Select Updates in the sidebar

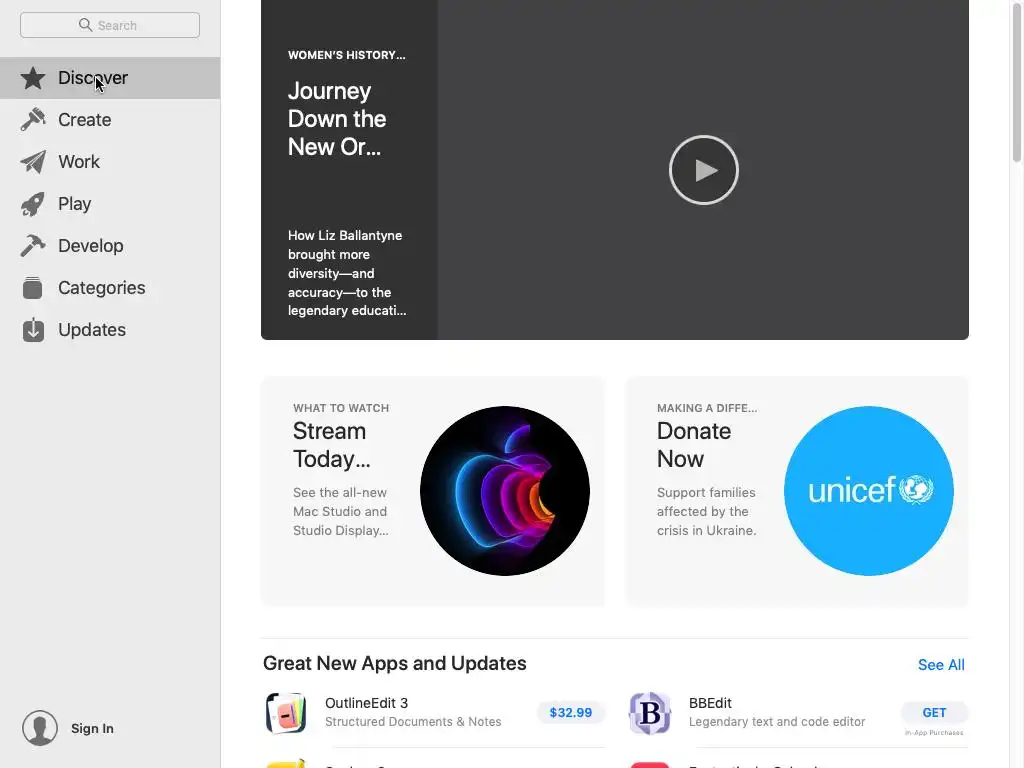tap(110, 330)
